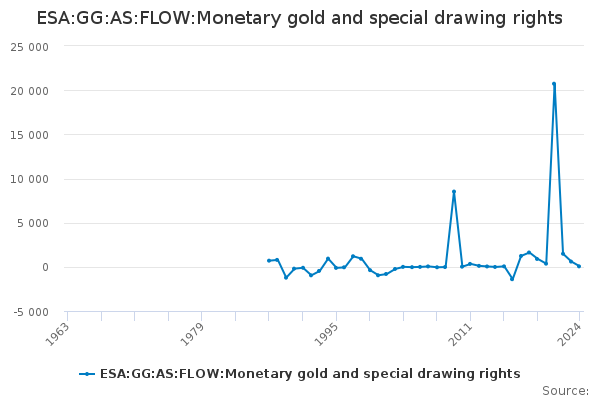Select the lowest dip point just before 2018
600x400 pixels.
[x=512, y=279]
